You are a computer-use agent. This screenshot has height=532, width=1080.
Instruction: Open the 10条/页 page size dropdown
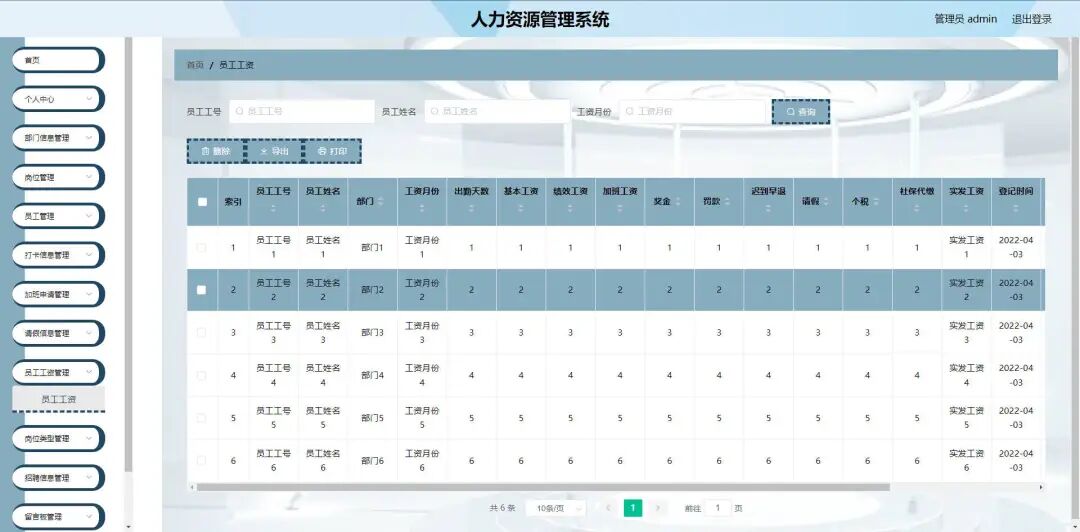[555, 509]
